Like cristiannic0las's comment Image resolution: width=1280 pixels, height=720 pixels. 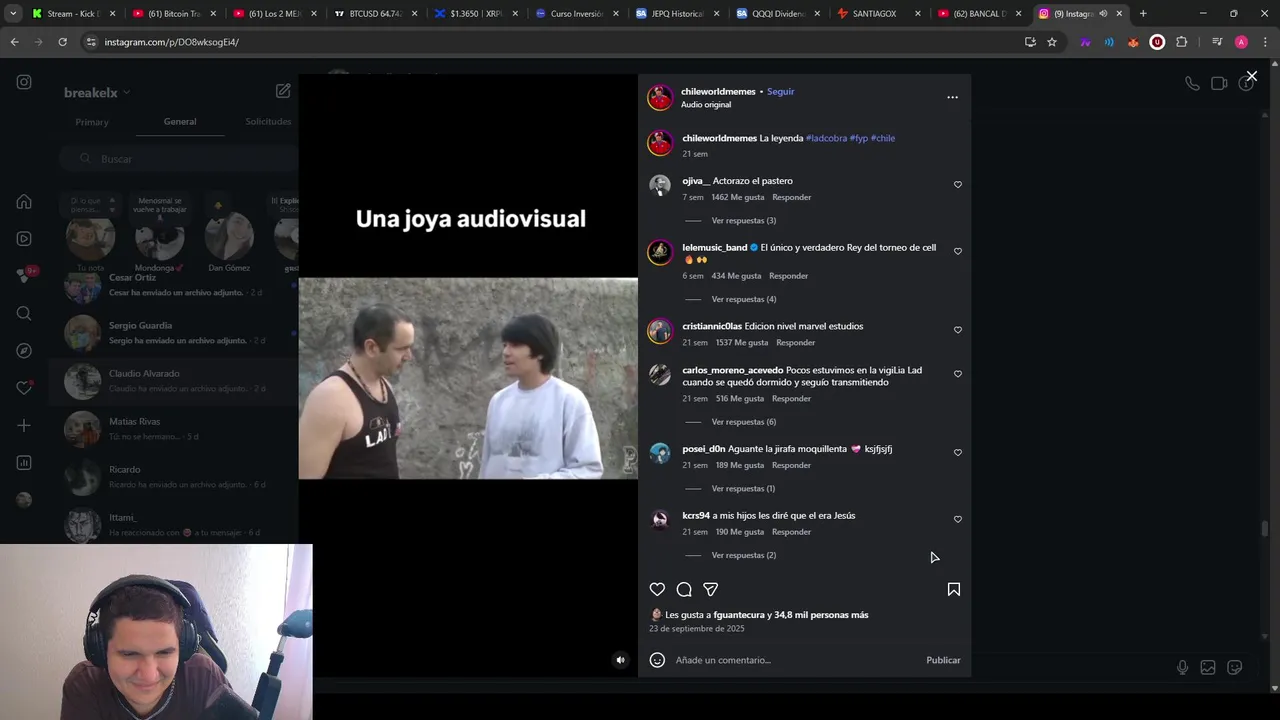tap(957, 330)
